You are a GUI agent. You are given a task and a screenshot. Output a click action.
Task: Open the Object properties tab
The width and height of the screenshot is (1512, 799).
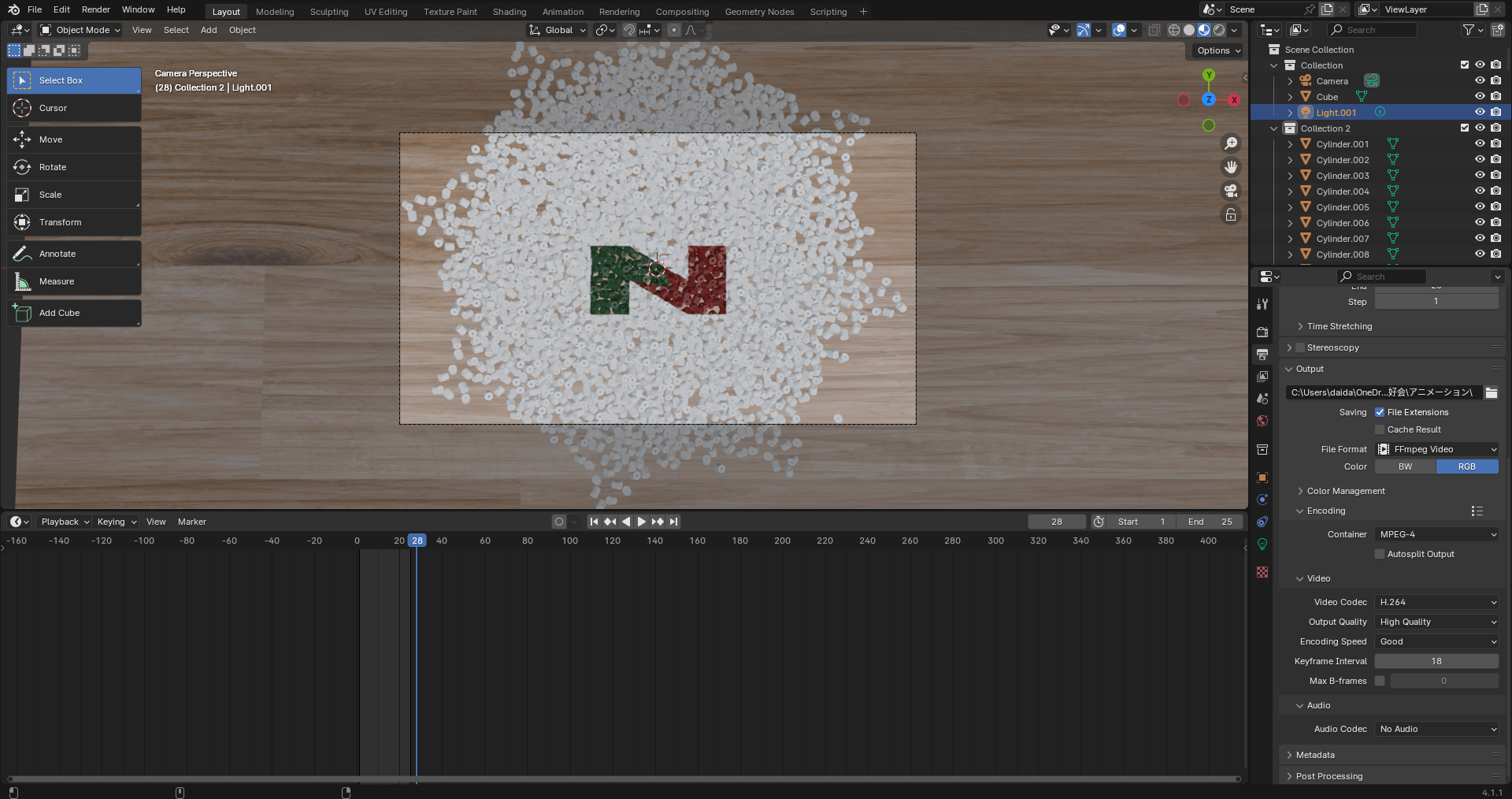tap(1262, 478)
